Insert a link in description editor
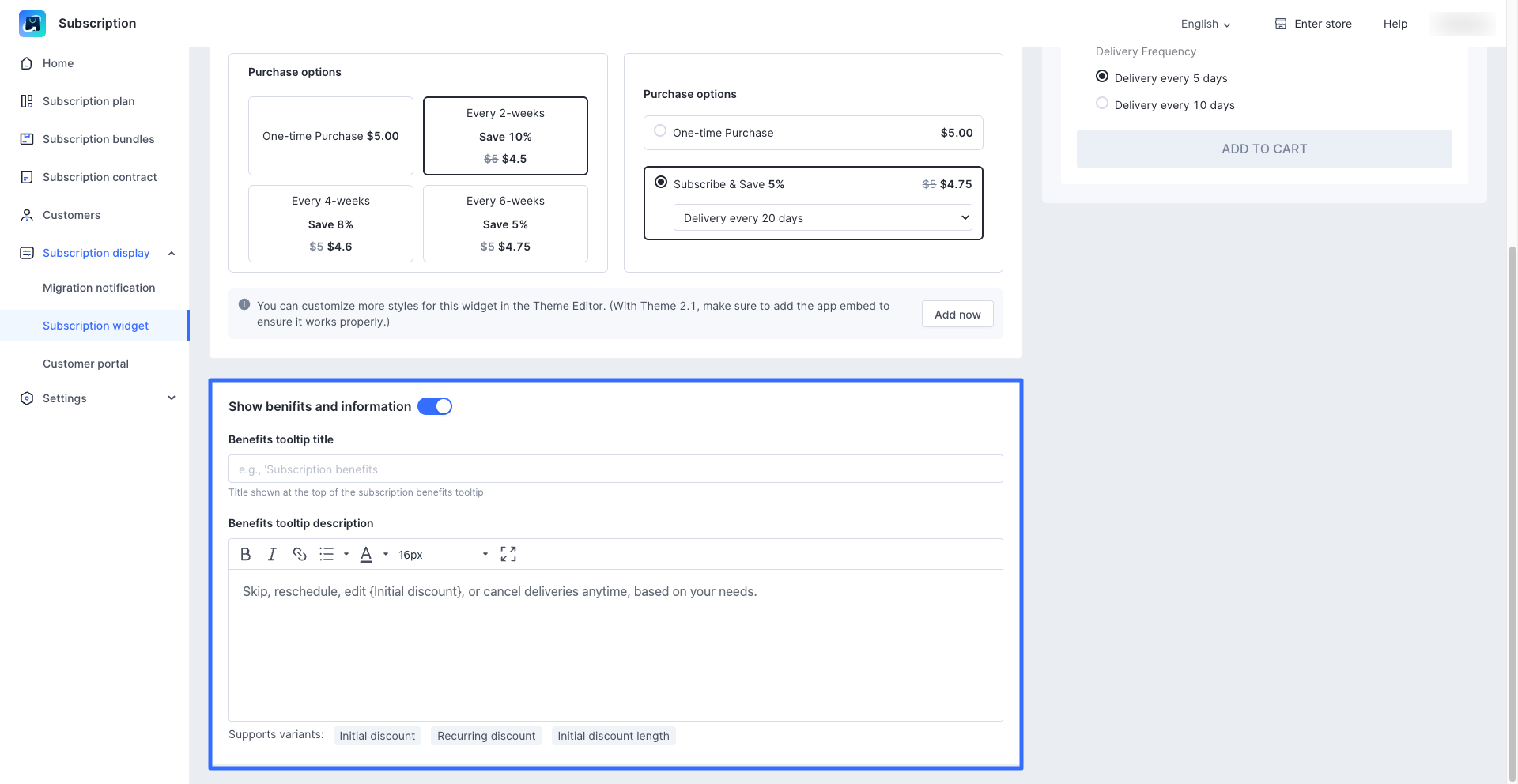Image resolution: width=1518 pixels, height=784 pixels. click(x=299, y=555)
